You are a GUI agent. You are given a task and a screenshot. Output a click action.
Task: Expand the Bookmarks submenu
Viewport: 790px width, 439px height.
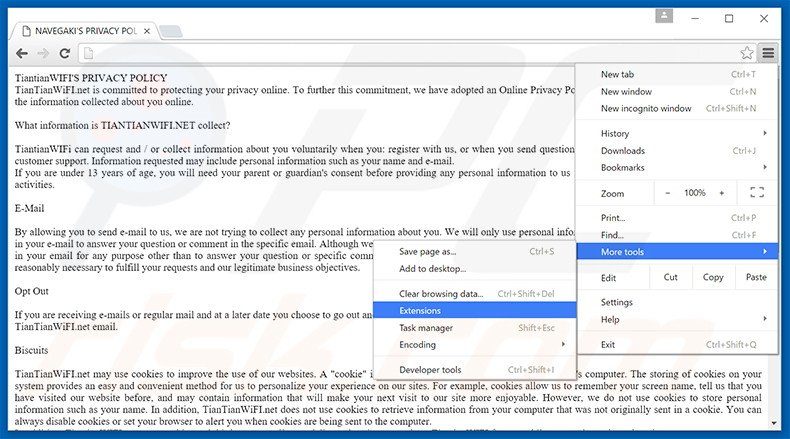point(677,168)
